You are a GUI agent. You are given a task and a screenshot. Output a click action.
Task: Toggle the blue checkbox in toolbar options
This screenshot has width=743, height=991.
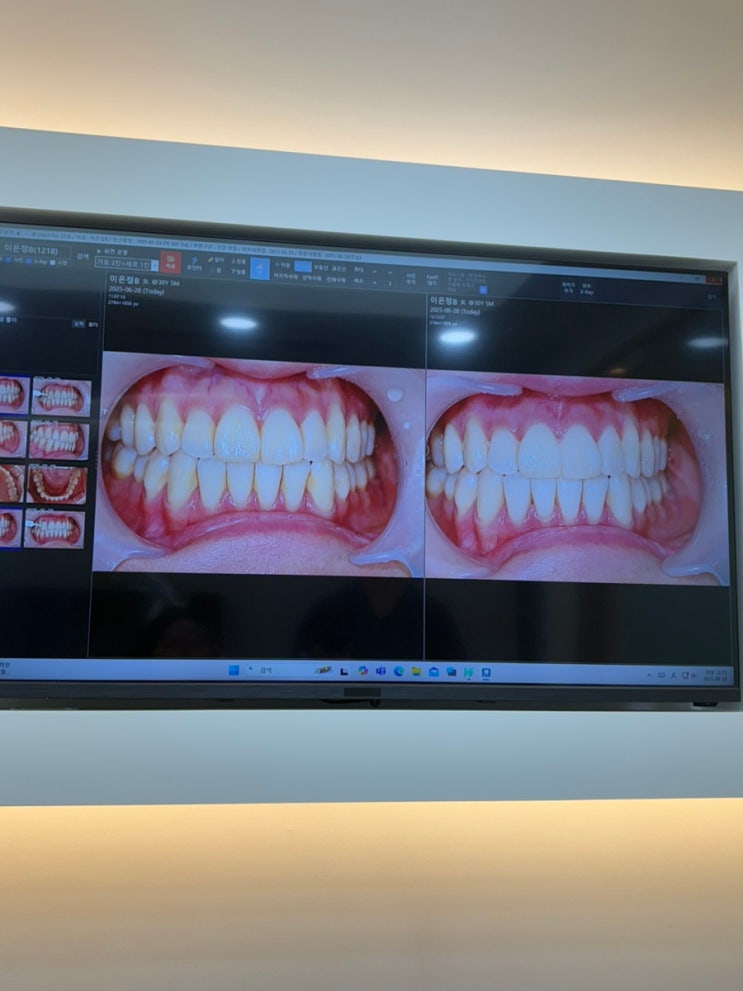click(483, 290)
